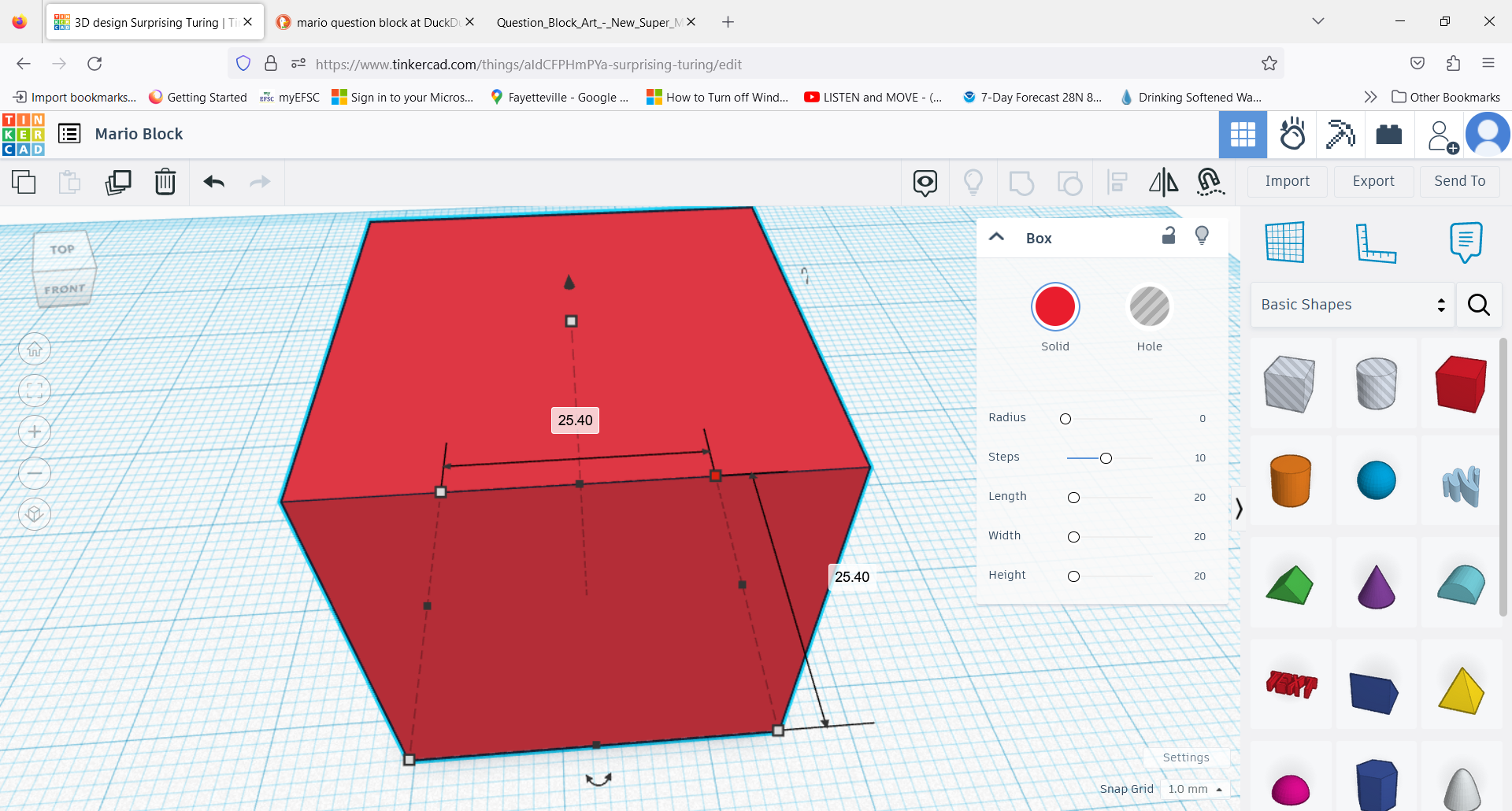
Task: Switch to the mario question block tab
Action: coord(370,22)
